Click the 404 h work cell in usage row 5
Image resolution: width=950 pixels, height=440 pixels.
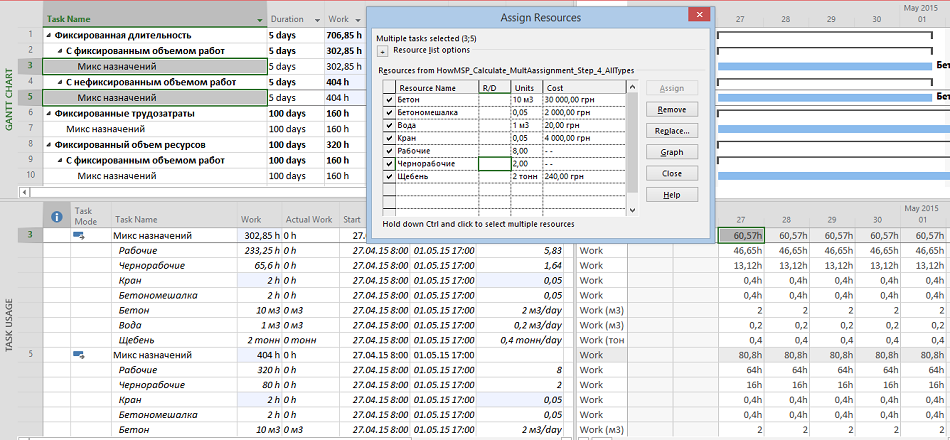pyautogui.click(x=259, y=355)
